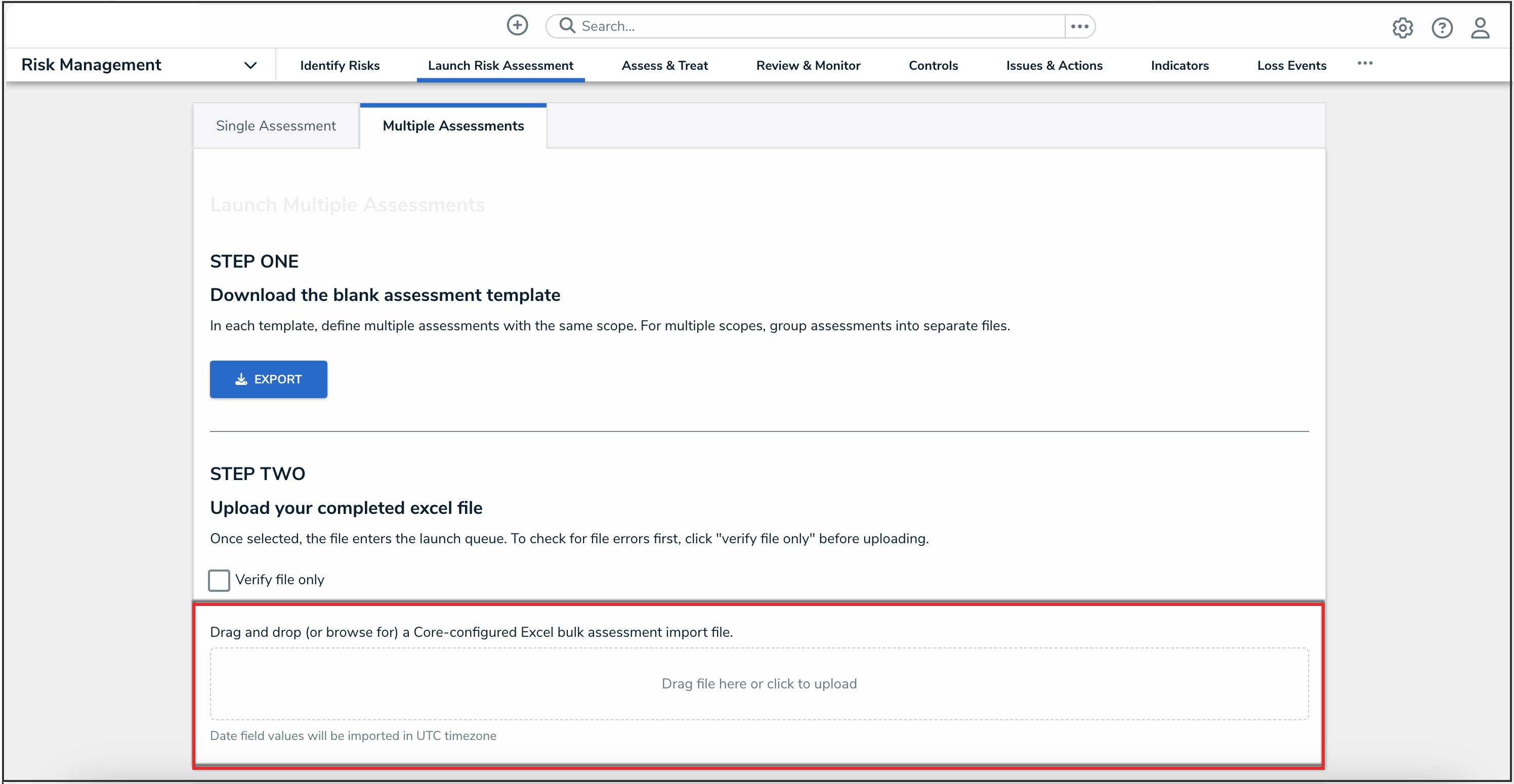Open the help question mark icon
The image size is (1514, 784).
click(x=1442, y=28)
